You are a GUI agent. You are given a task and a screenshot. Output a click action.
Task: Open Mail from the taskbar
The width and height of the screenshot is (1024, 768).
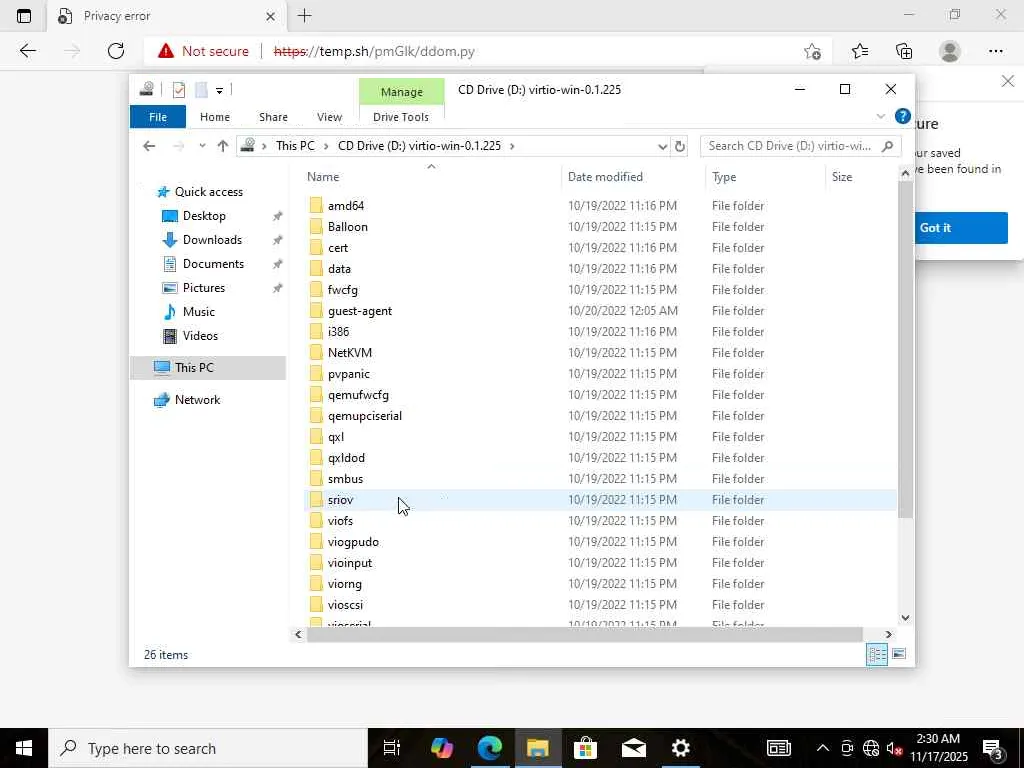[633, 748]
